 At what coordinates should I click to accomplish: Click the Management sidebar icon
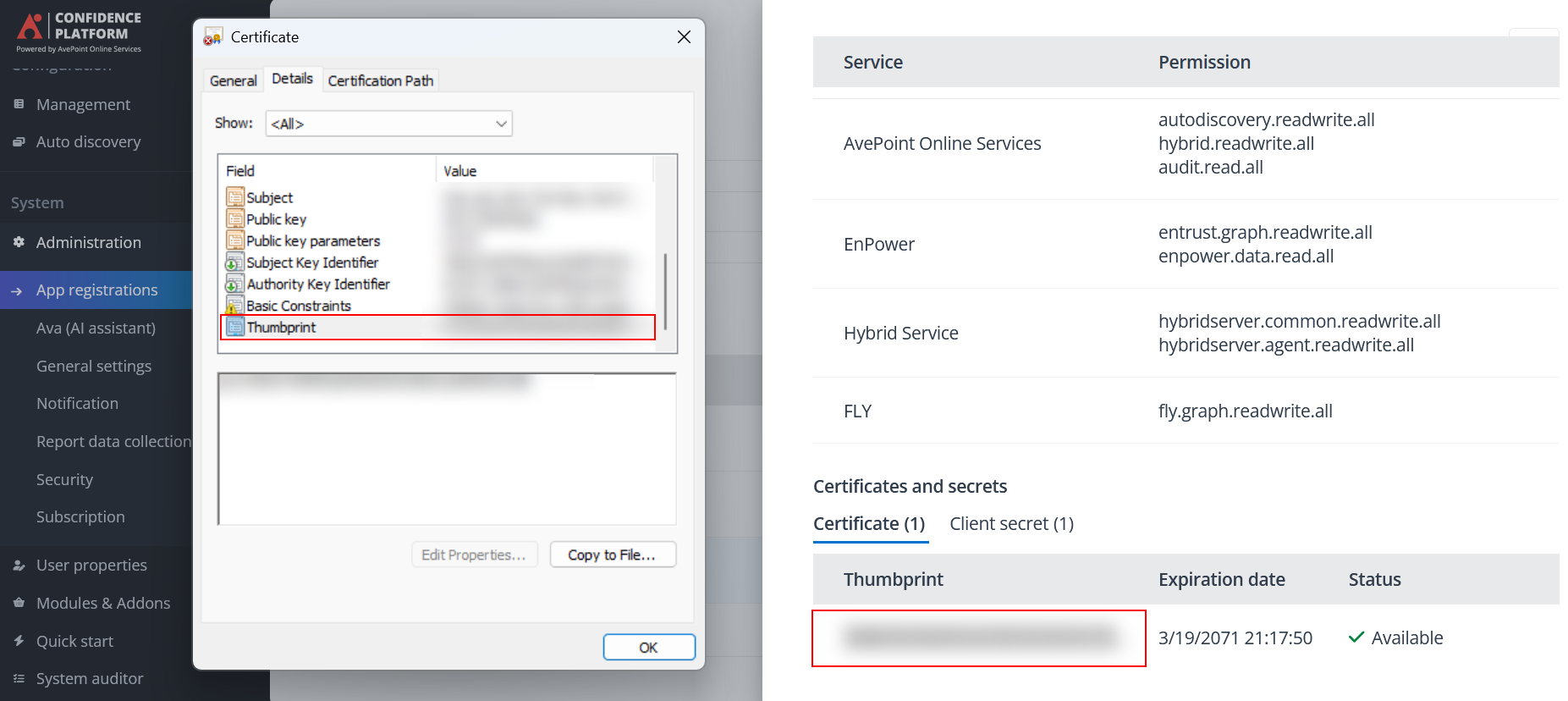19,104
